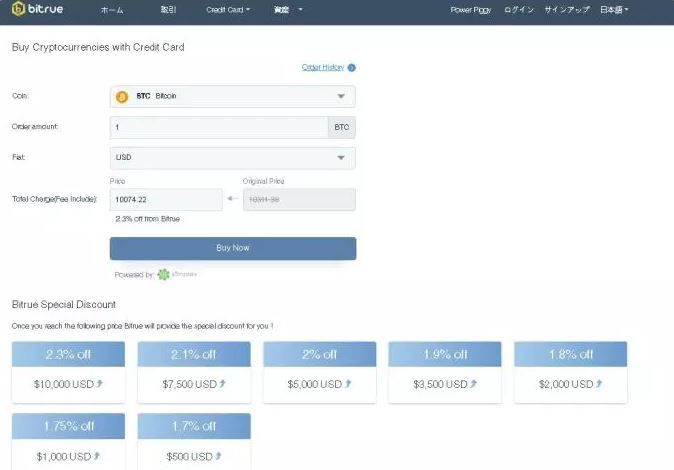
Task: Click arrow icon beside $7,500 USD
Action: click(222, 384)
